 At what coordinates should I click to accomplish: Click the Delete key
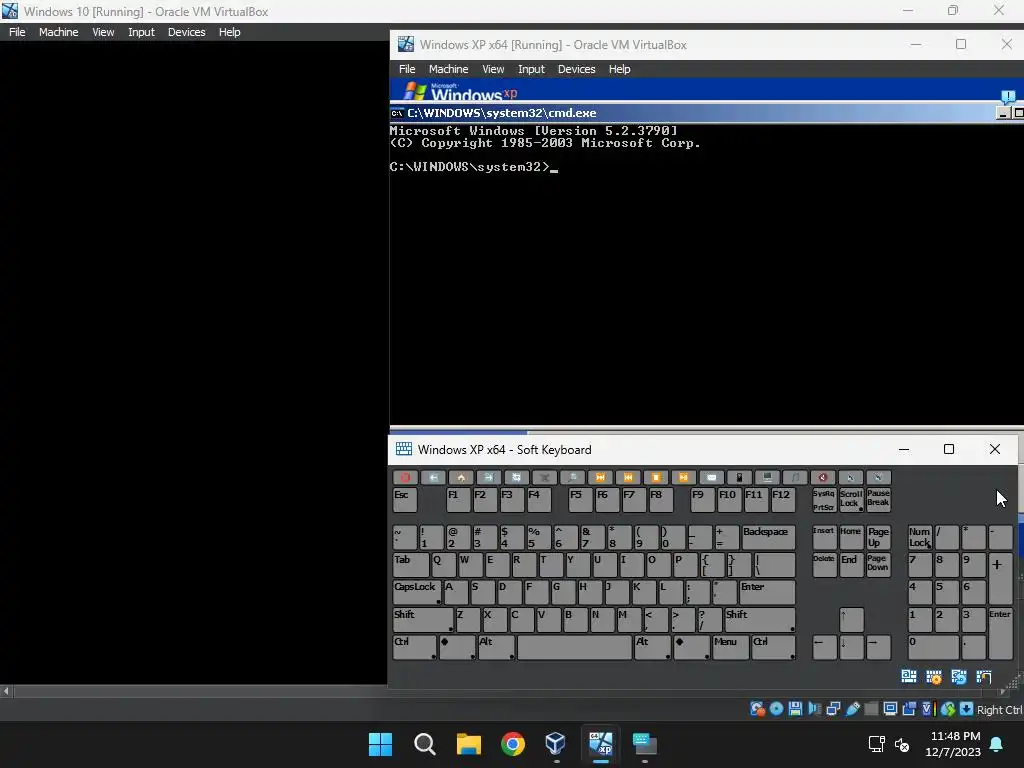click(824, 565)
